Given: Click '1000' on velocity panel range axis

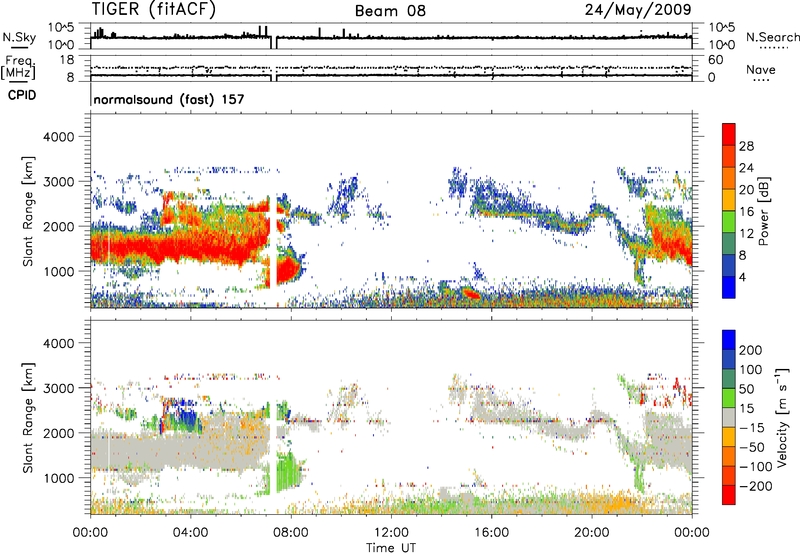Looking at the screenshot, I should tap(58, 478).
